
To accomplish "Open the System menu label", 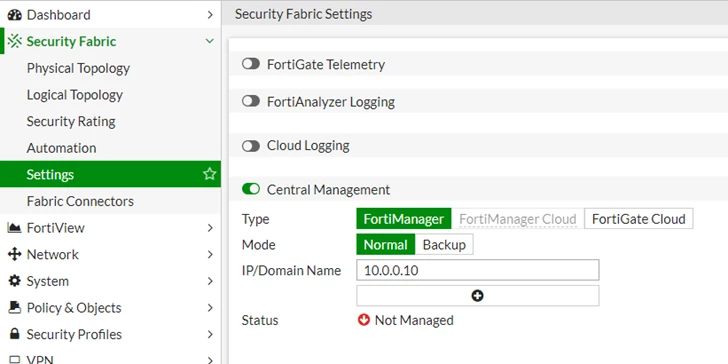I will (48, 281).
